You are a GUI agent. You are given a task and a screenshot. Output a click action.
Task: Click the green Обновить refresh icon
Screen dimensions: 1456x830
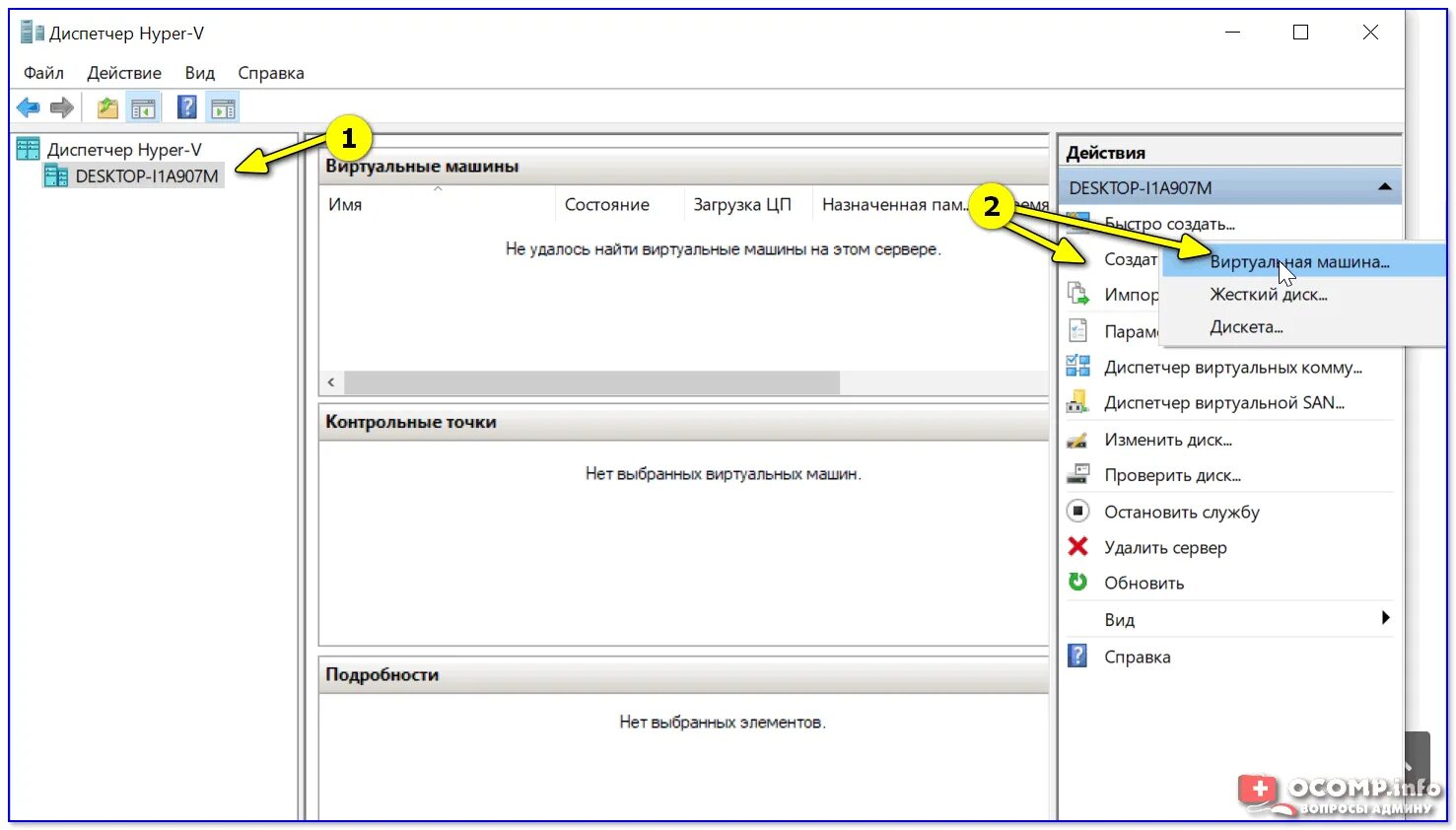pos(1078,583)
